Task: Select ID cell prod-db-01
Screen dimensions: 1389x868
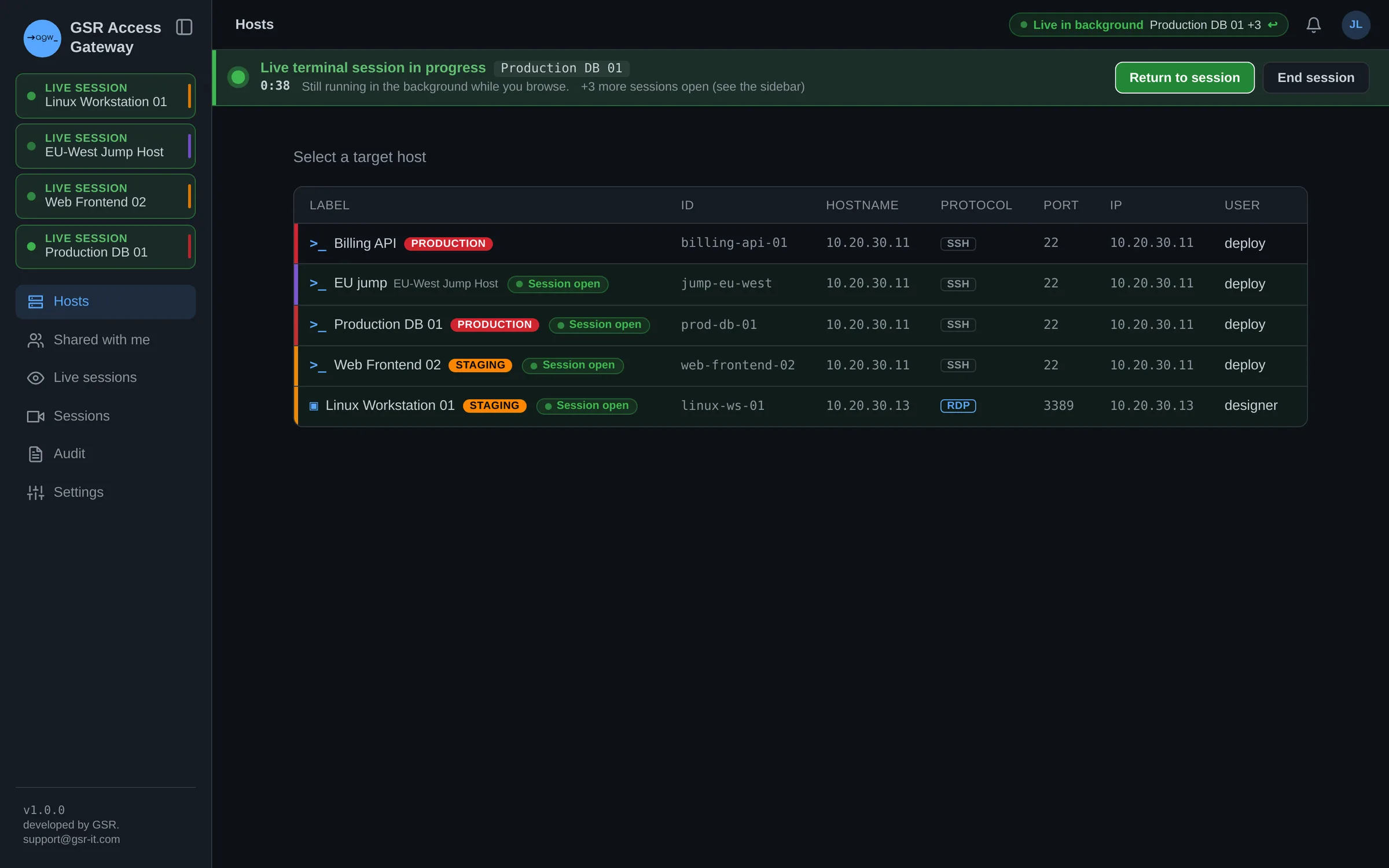Action: (x=719, y=325)
